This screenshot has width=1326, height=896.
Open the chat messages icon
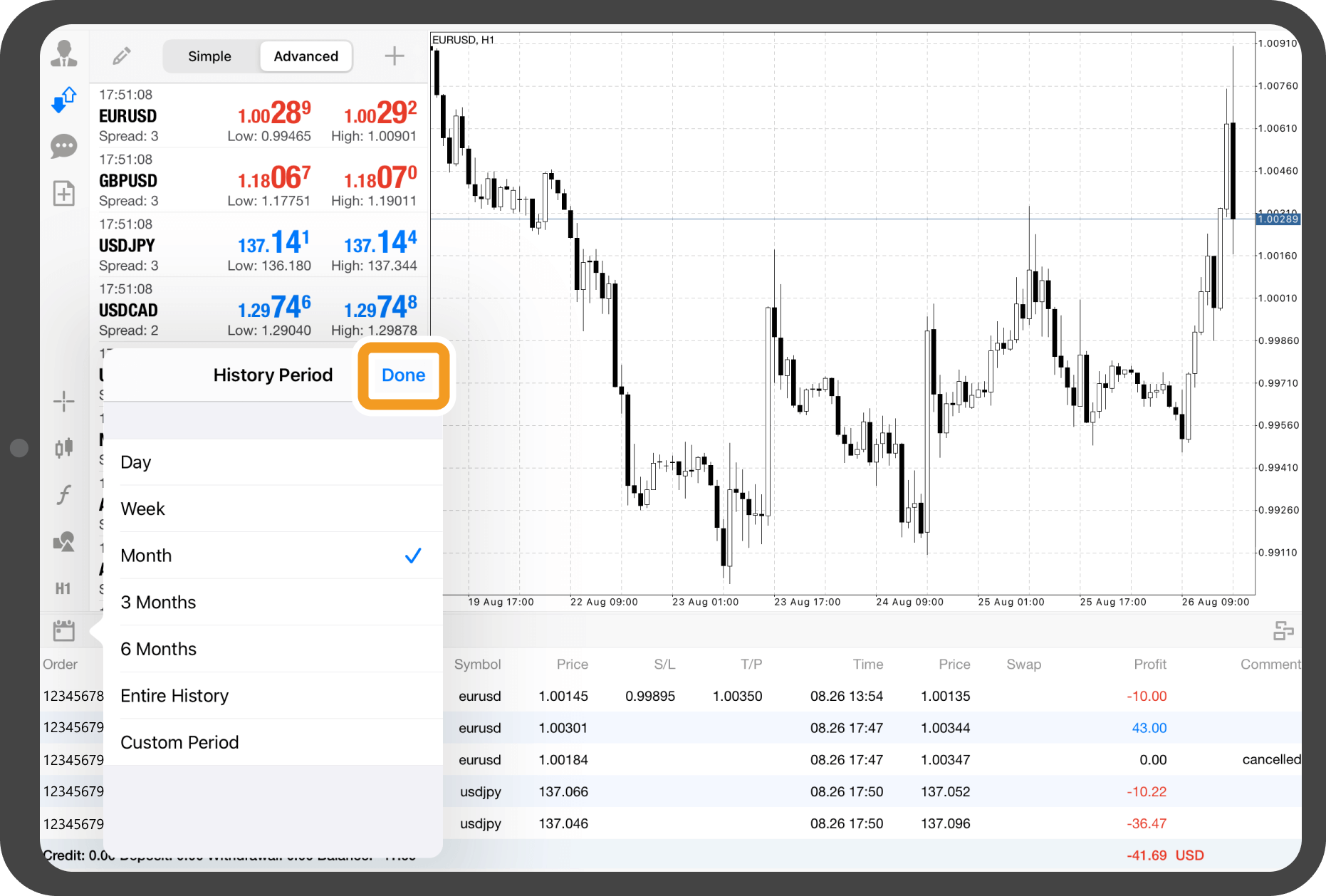[x=64, y=147]
